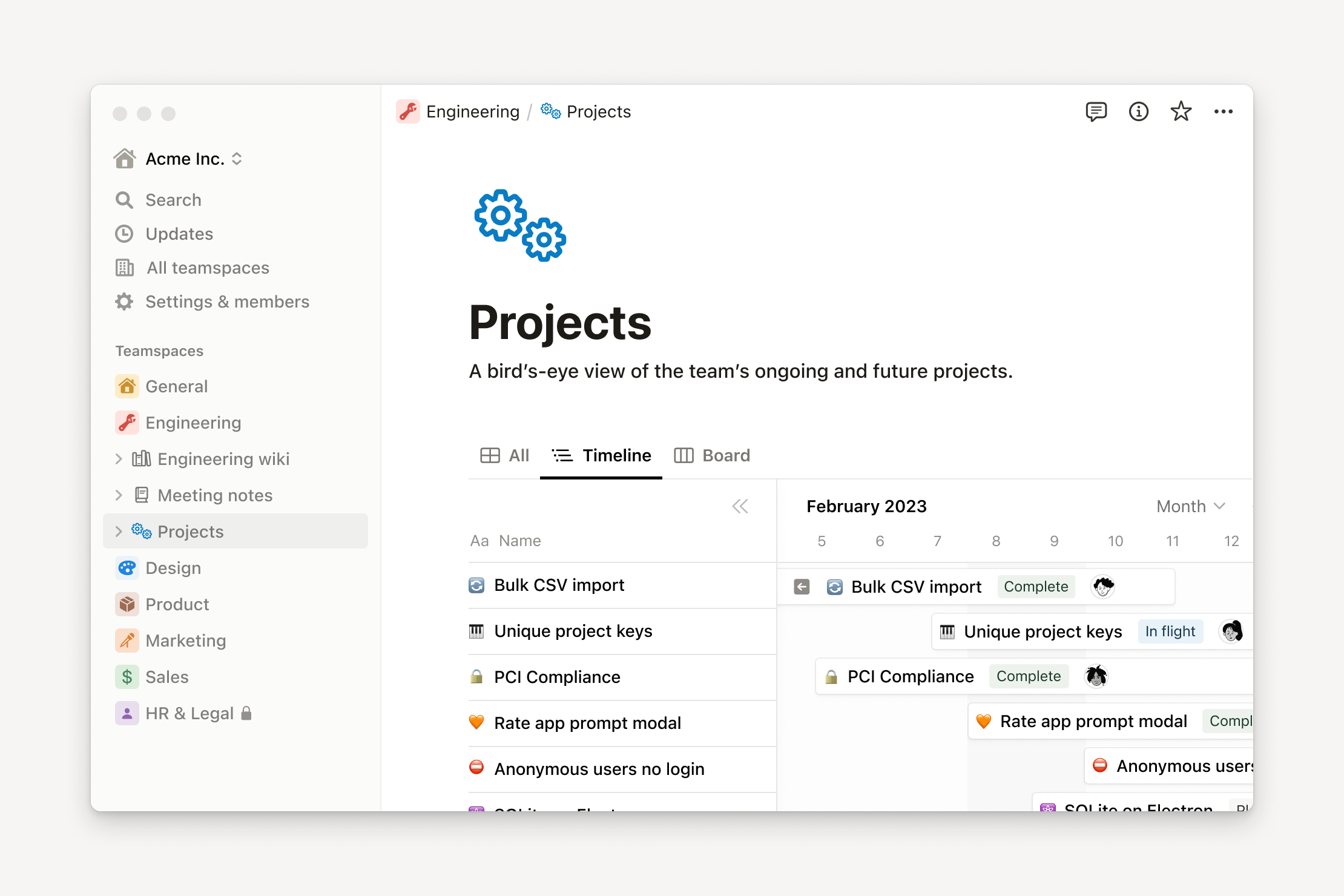Switch to the All tab
The image size is (1344, 896).
tap(504, 455)
